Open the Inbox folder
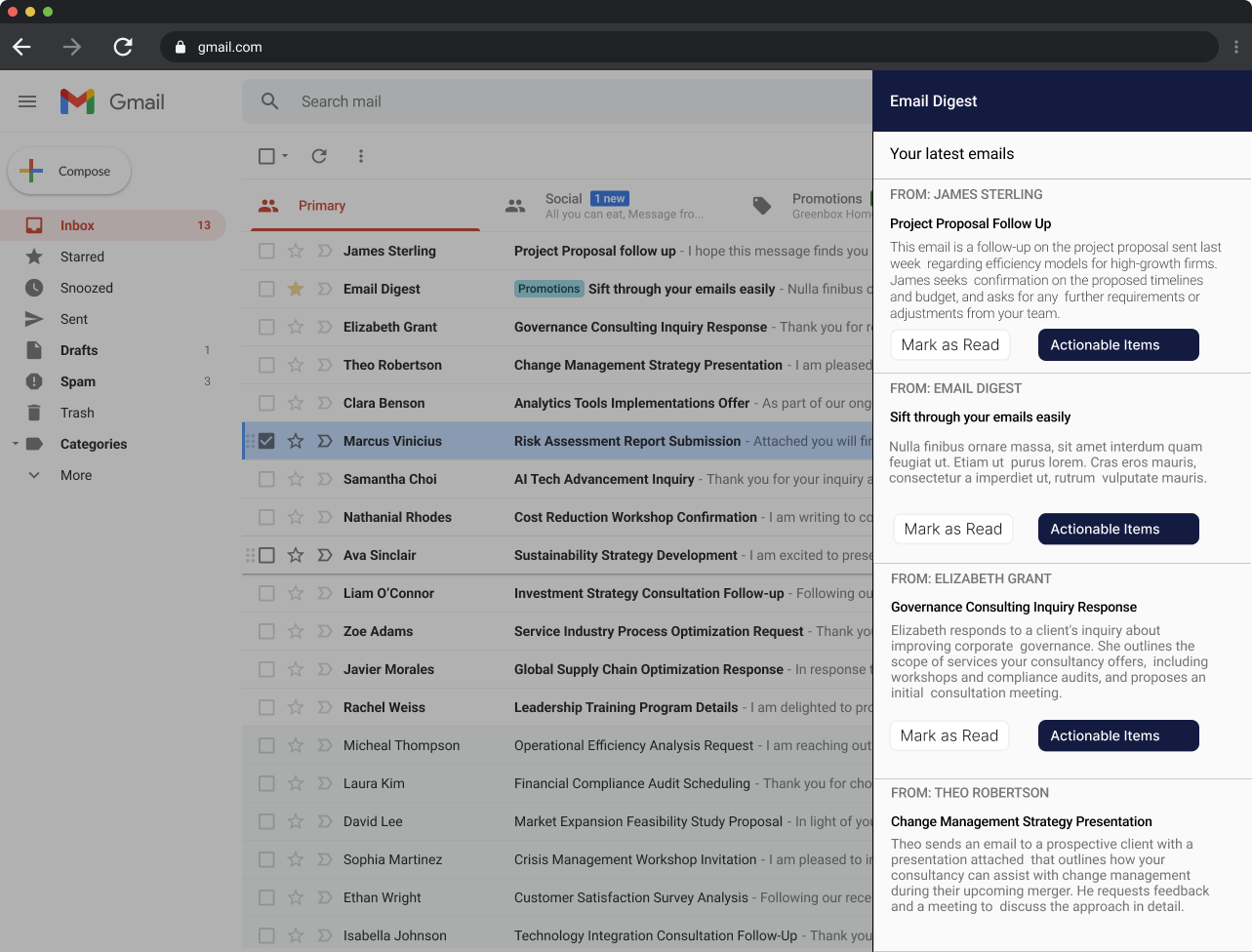This screenshot has width=1252, height=952. 113,225
